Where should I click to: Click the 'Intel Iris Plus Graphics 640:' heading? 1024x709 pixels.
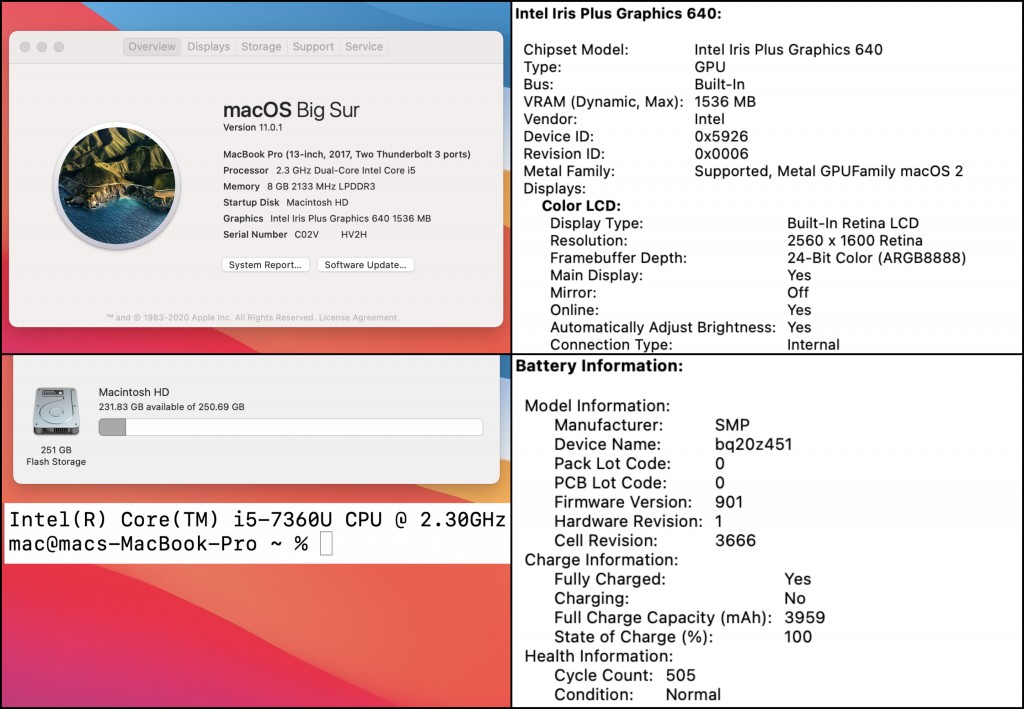(x=618, y=14)
